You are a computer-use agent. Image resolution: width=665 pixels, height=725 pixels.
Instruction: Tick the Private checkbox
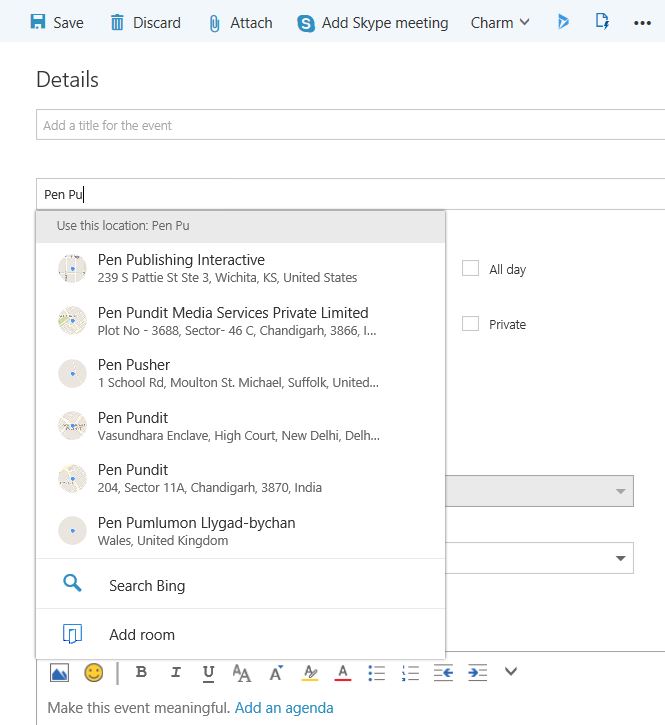[x=470, y=323]
